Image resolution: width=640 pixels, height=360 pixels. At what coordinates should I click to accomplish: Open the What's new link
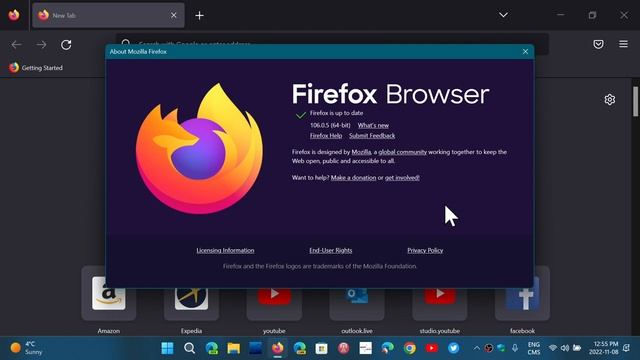(x=373, y=125)
